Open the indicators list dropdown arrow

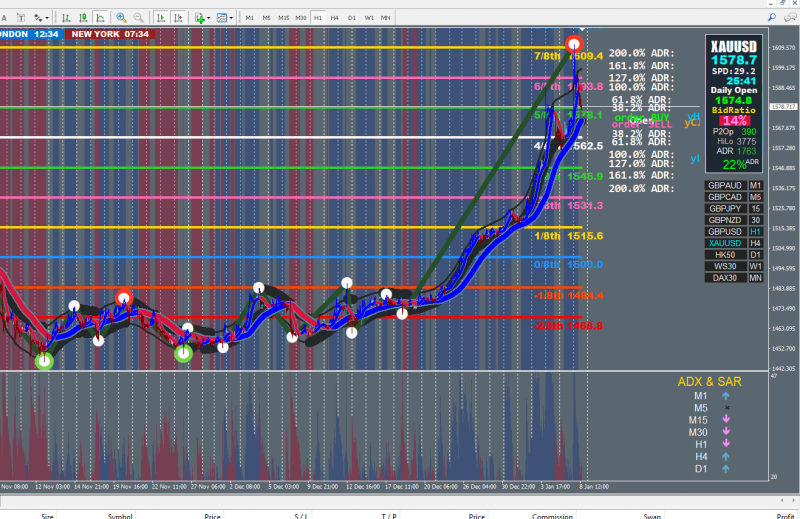(x=209, y=18)
